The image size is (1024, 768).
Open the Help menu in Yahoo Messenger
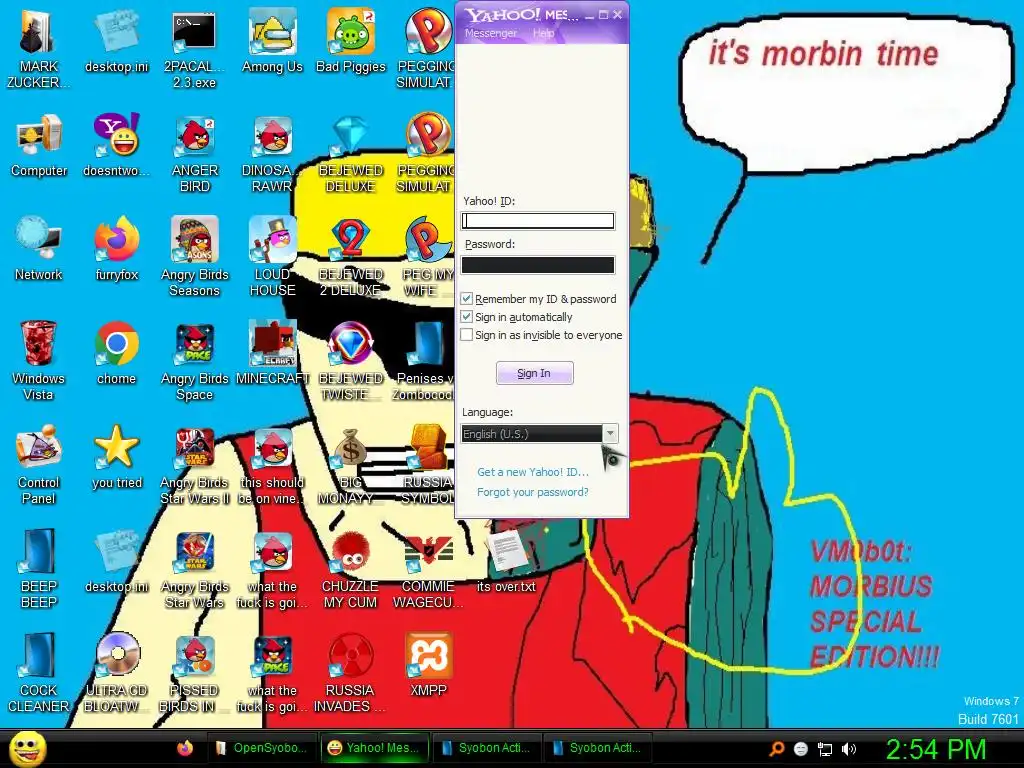[x=543, y=33]
